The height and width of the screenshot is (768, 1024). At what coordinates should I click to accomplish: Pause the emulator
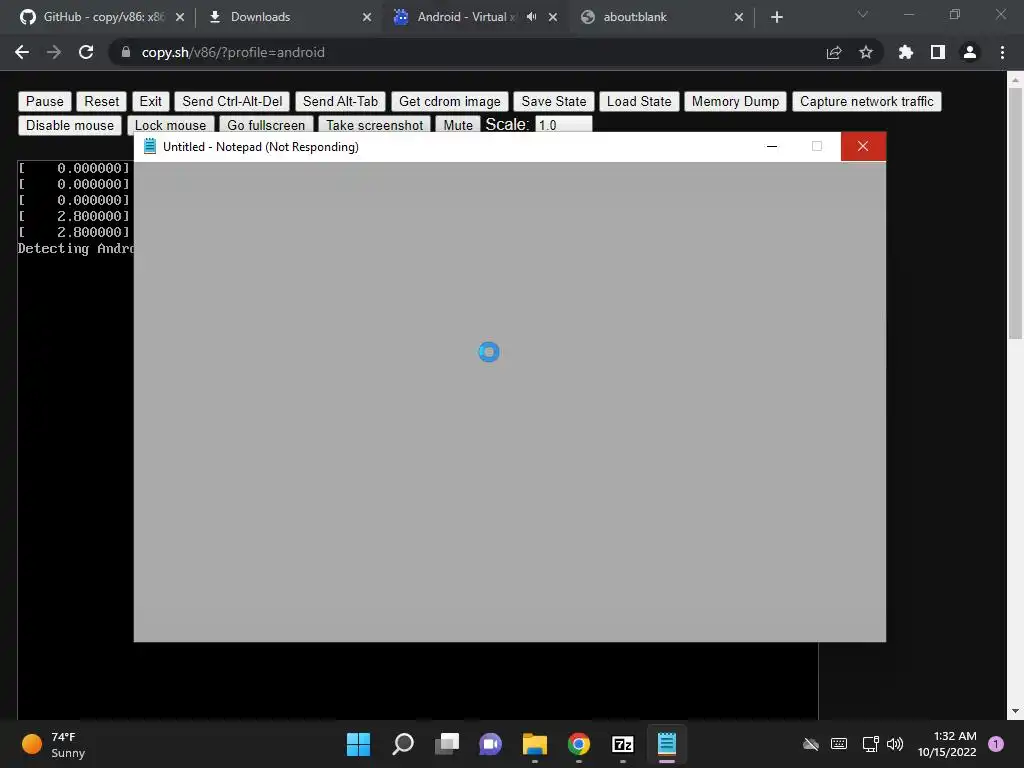pyautogui.click(x=44, y=101)
